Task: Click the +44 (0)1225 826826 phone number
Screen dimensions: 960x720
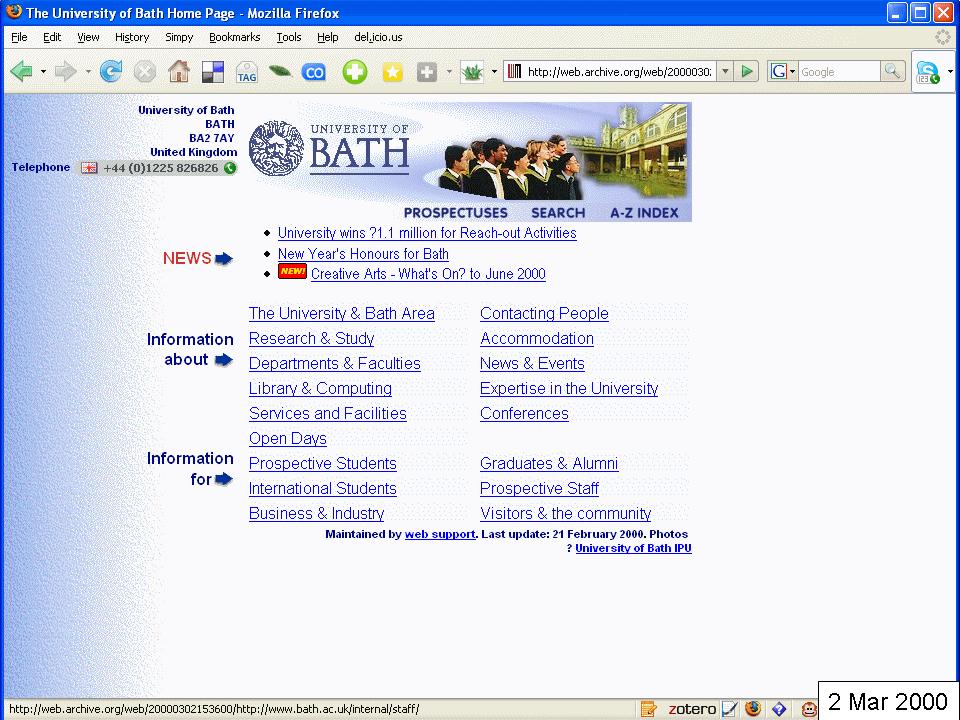Action: coord(160,168)
